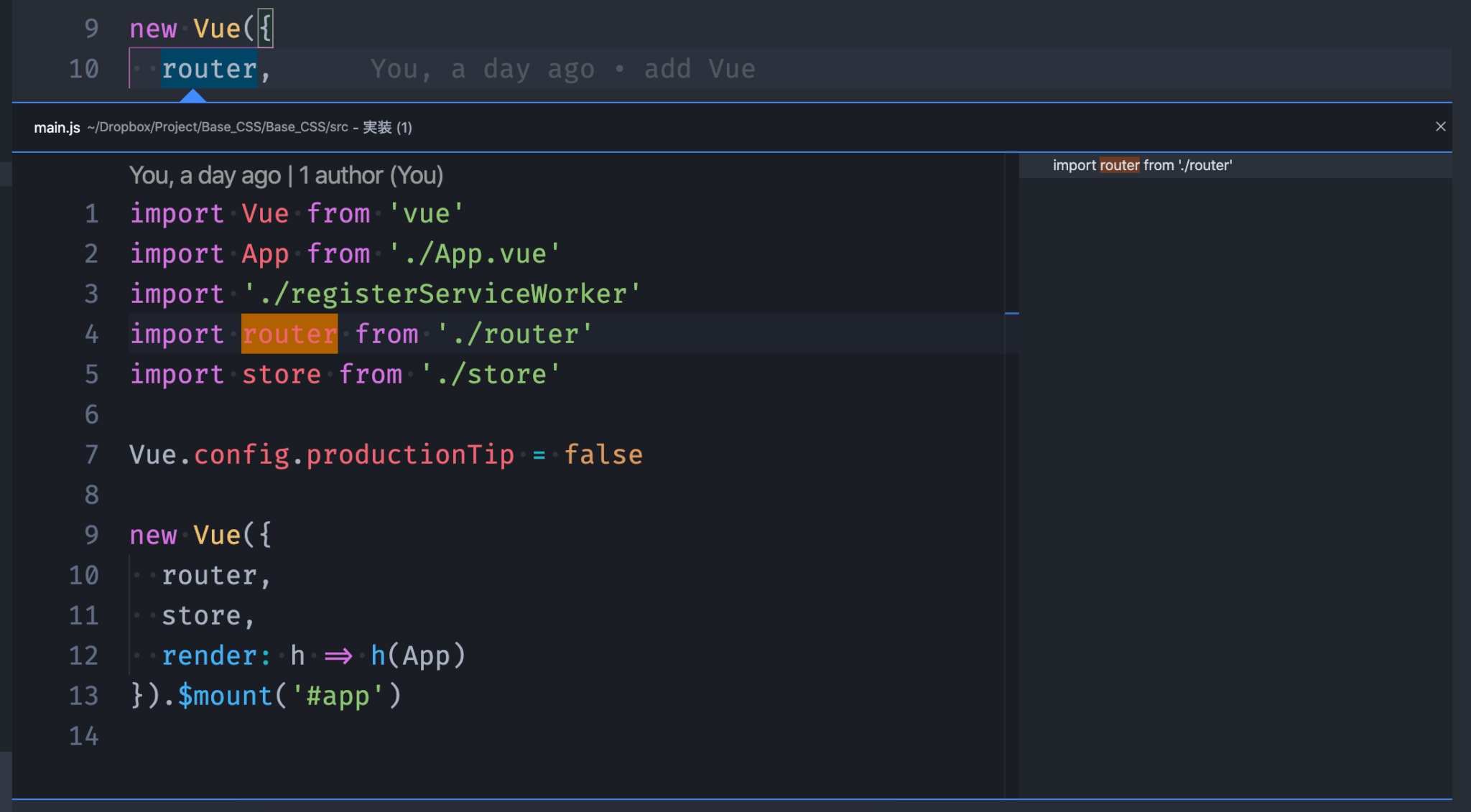Select the reference "import router from './router'" in results list
1471x812 pixels.
coord(1142,165)
